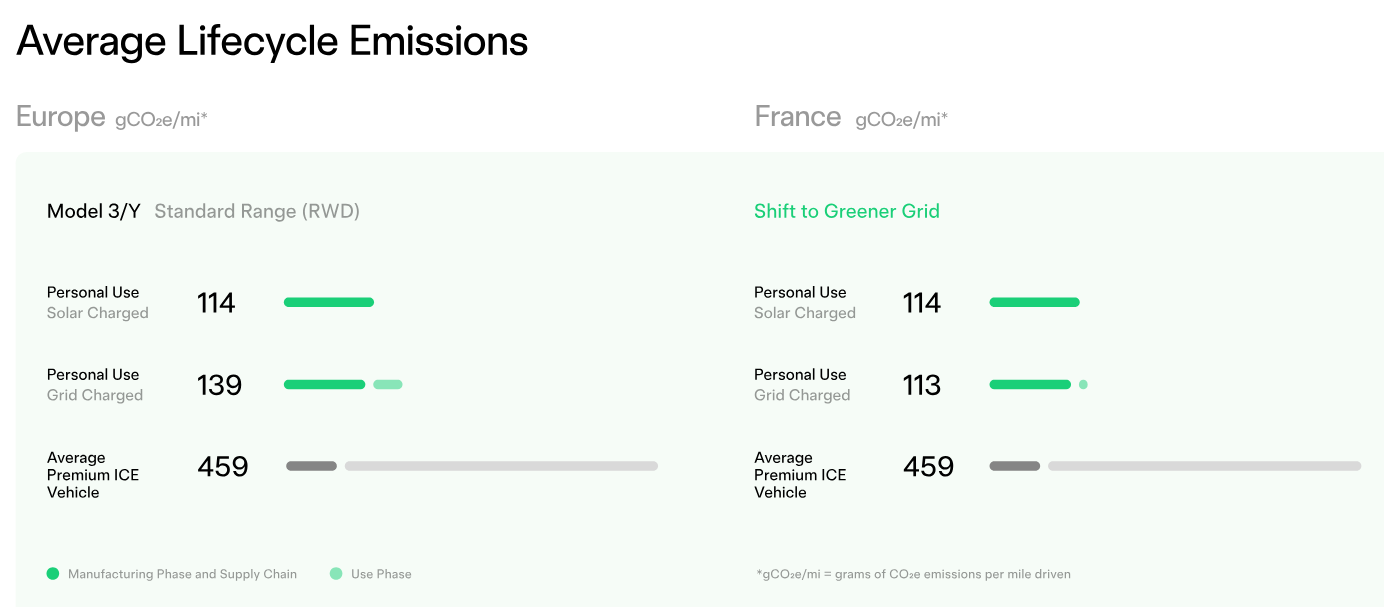The height and width of the screenshot is (607, 1384).
Task: Click the Manufacturing Phase legend green dot
Action: coord(53,574)
